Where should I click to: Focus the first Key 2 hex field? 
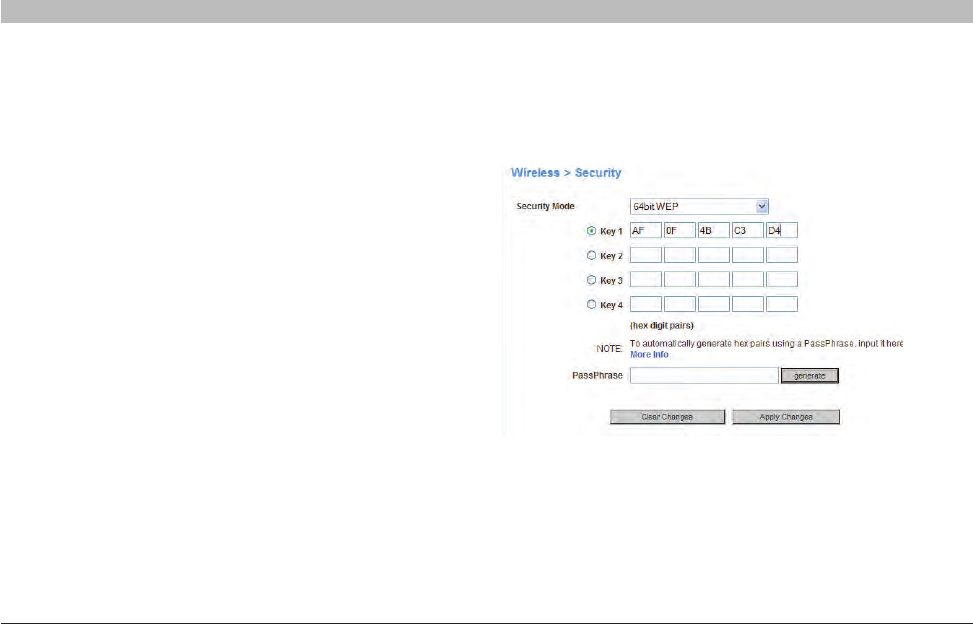646,255
